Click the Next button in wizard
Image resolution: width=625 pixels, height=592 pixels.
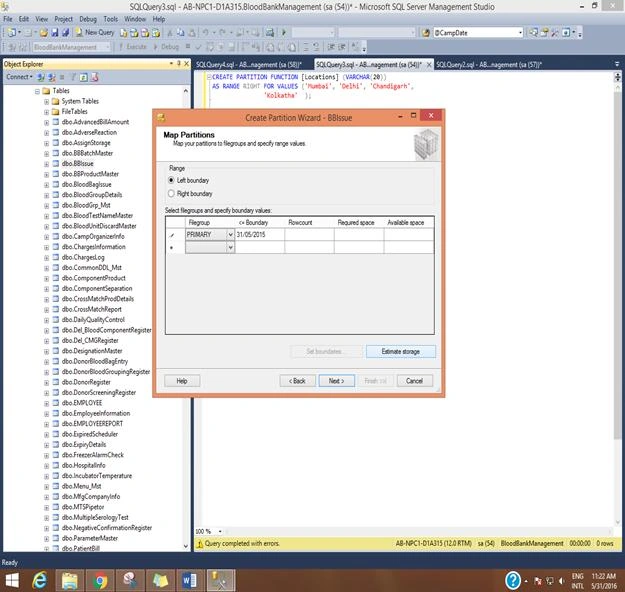pos(336,381)
